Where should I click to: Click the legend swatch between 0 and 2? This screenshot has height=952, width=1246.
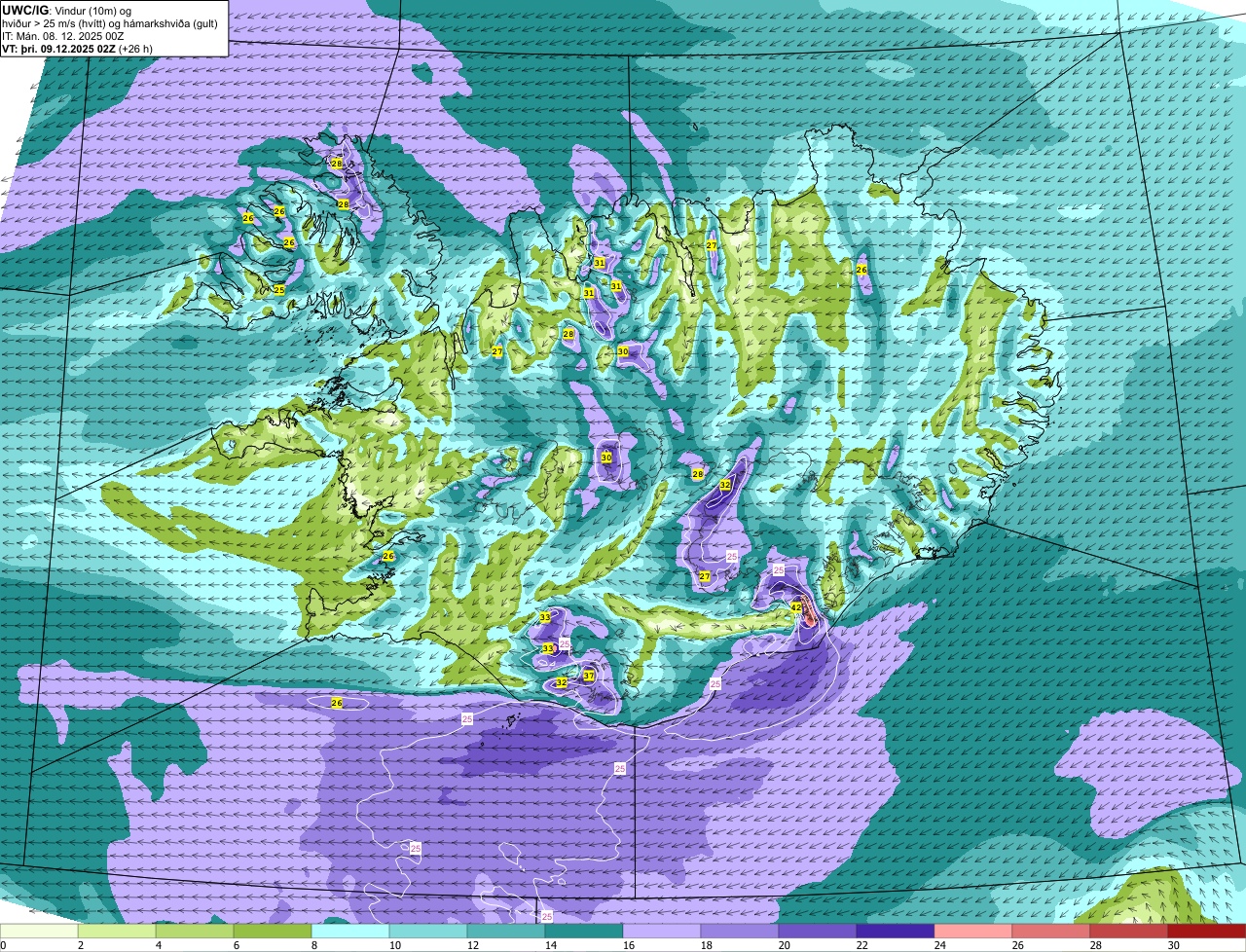tap(39, 931)
